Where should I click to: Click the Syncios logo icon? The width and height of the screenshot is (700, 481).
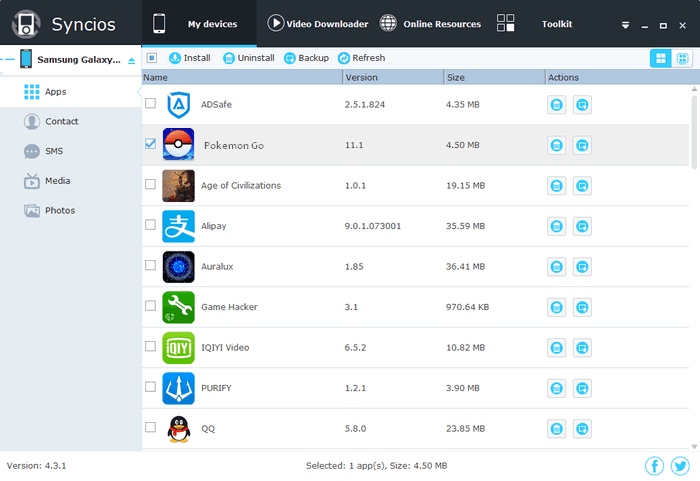[x=26, y=24]
